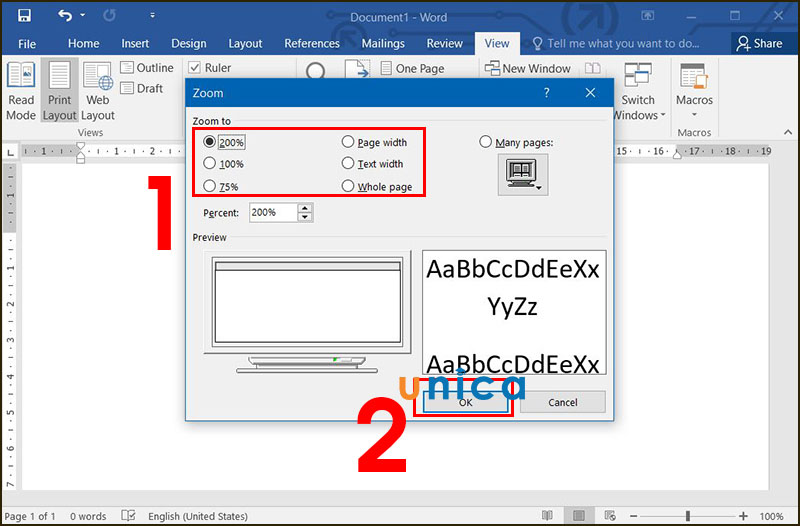The width and height of the screenshot is (800, 526).
Task: Click Print Layout icon in status bar
Action: click(x=579, y=516)
